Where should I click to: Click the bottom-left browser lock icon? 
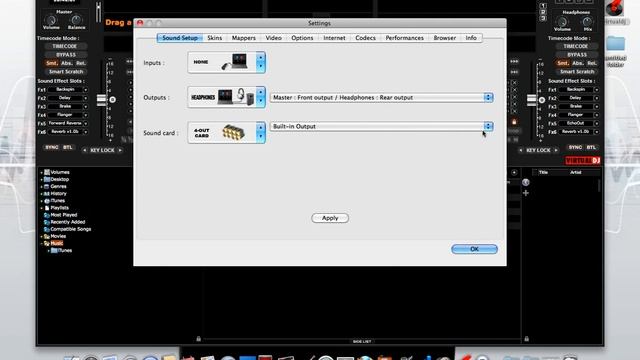click(x=198, y=338)
